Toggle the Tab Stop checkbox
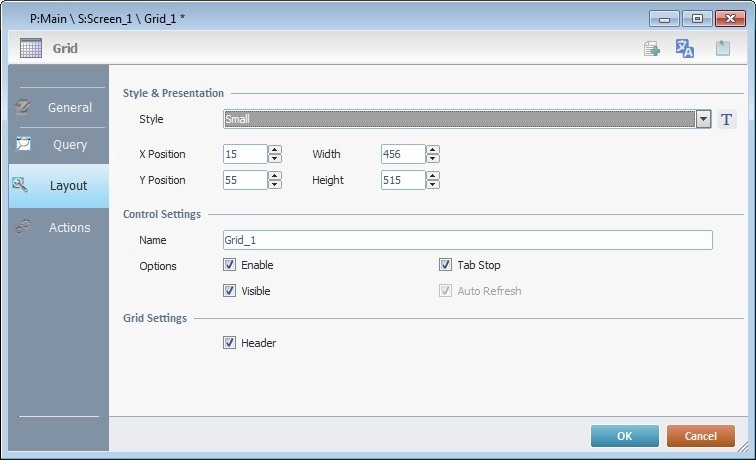 [x=446, y=265]
